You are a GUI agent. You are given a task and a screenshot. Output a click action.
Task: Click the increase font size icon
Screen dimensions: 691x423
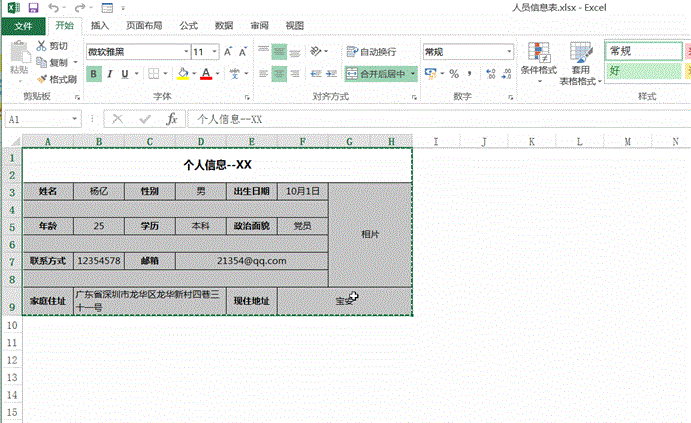coord(230,52)
